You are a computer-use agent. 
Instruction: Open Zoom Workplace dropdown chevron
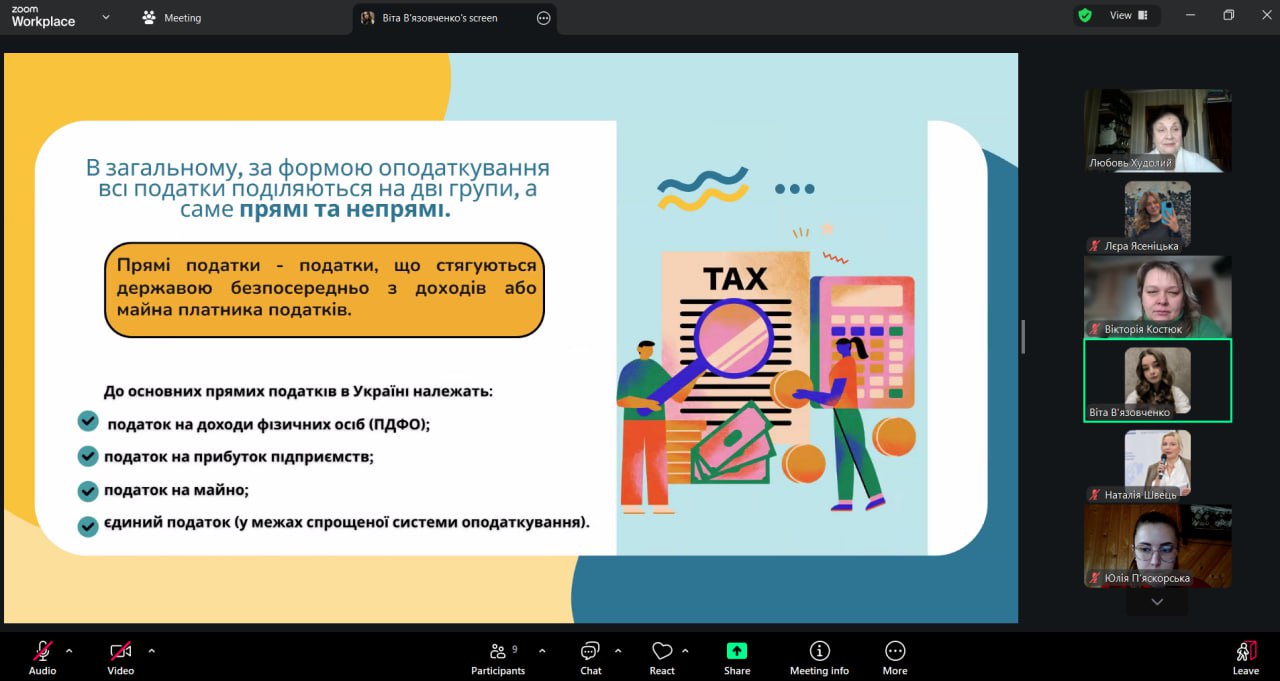coord(106,17)
